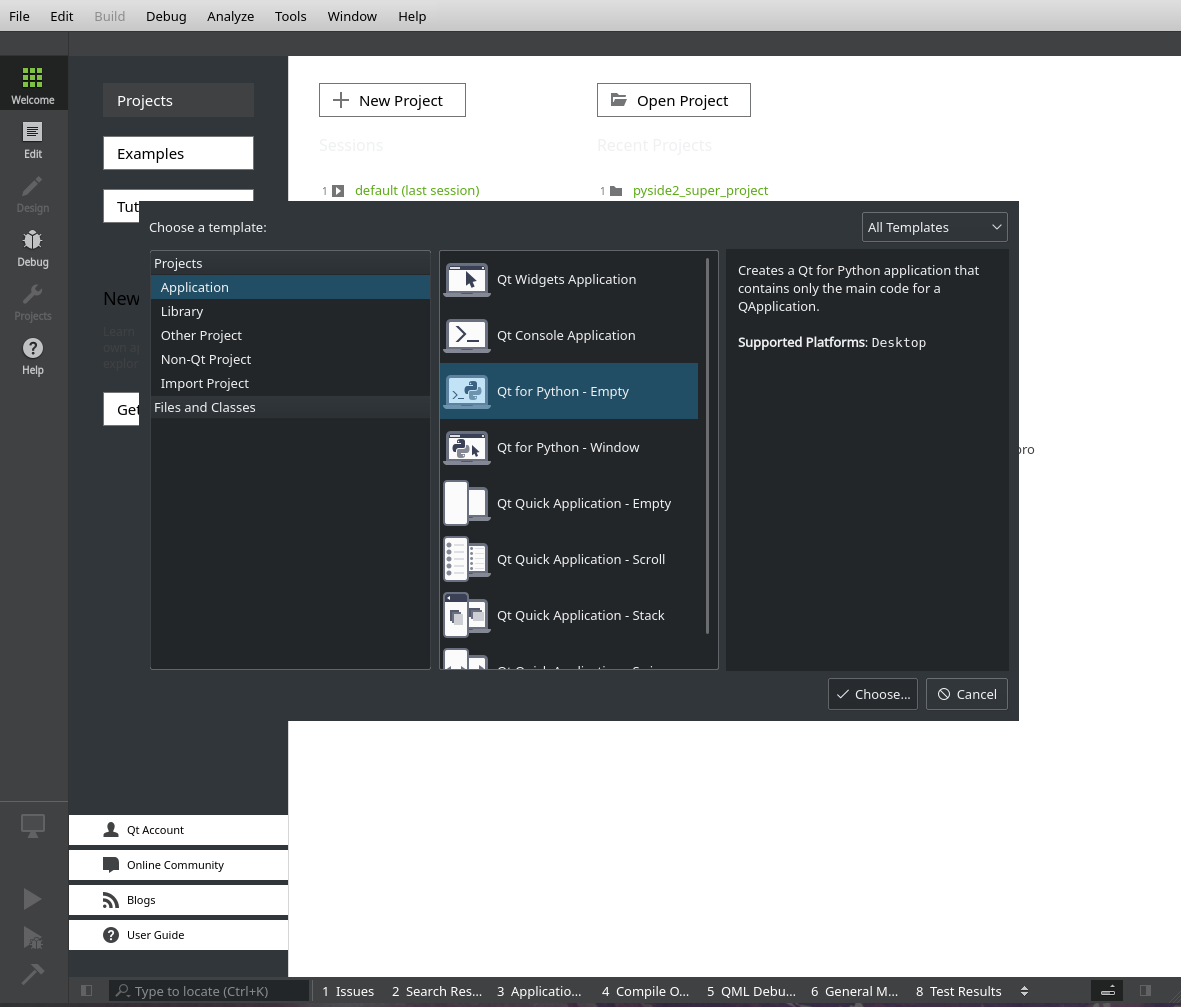Viewport: 1181px width, 1007px height.
Task: Click the New Project button
Action: [x=392, y=100]
